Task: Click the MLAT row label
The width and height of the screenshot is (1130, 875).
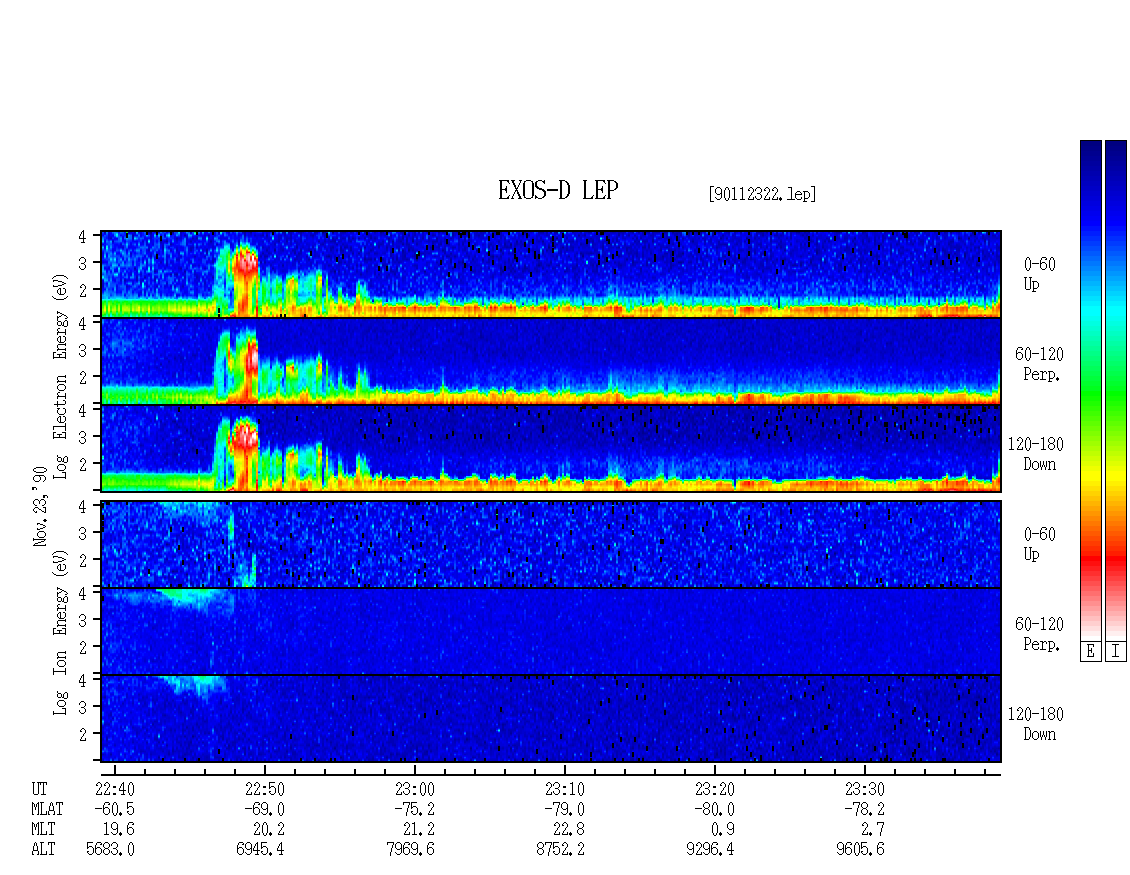Action: [x=47, y=809]
